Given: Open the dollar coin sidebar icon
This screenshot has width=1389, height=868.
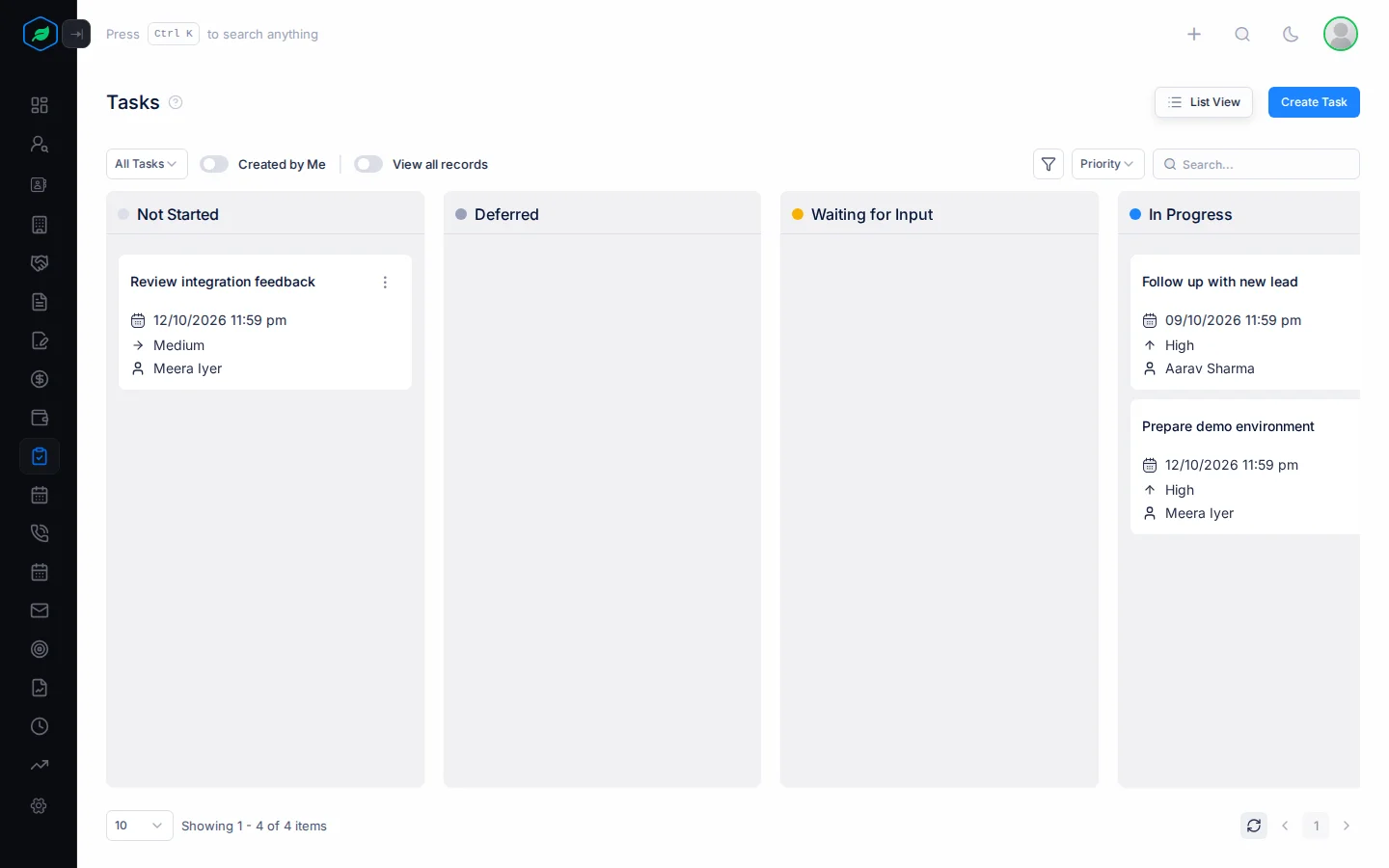Looking at the screenshot, I should (x=40, y=379).
